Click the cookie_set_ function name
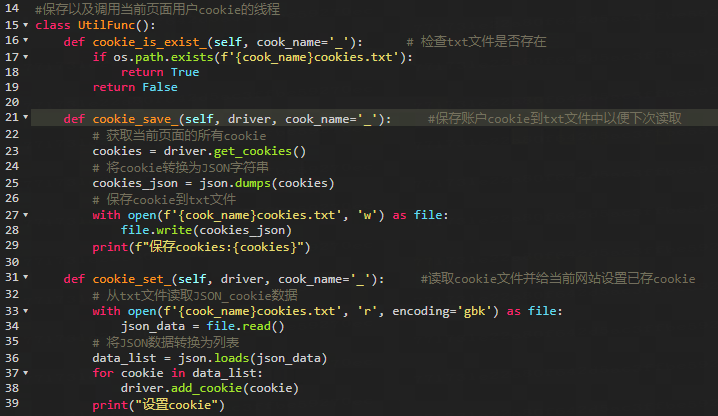The height and width of the screenshot is (416, 718). [131, 279]
